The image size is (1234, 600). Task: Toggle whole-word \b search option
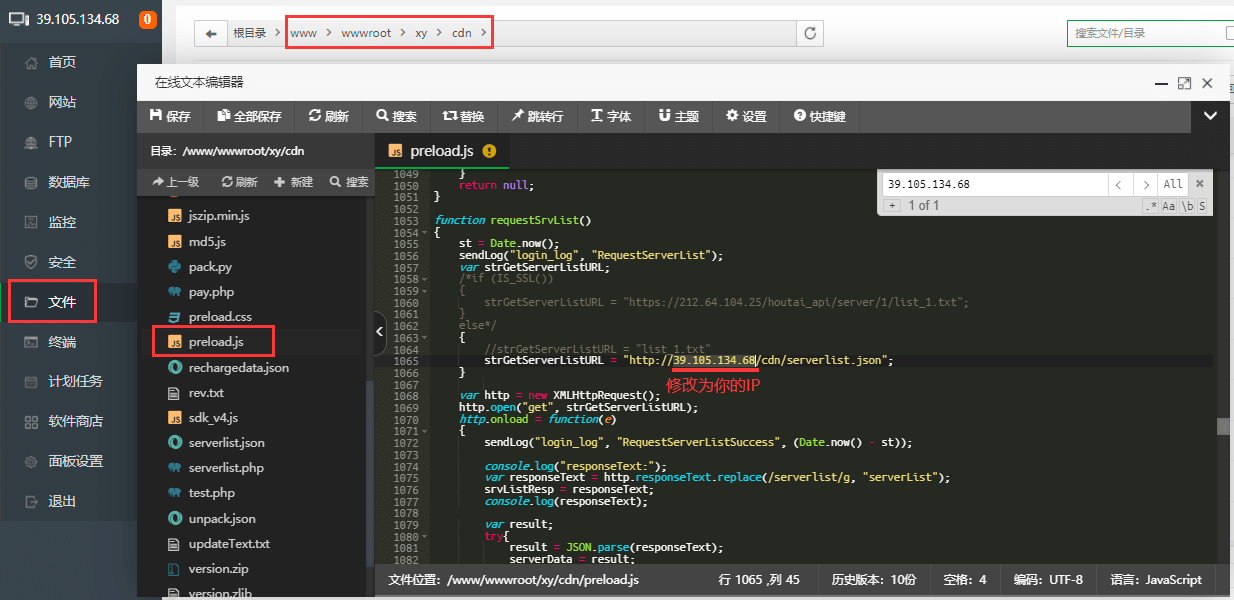click(x=1187, y=205)
